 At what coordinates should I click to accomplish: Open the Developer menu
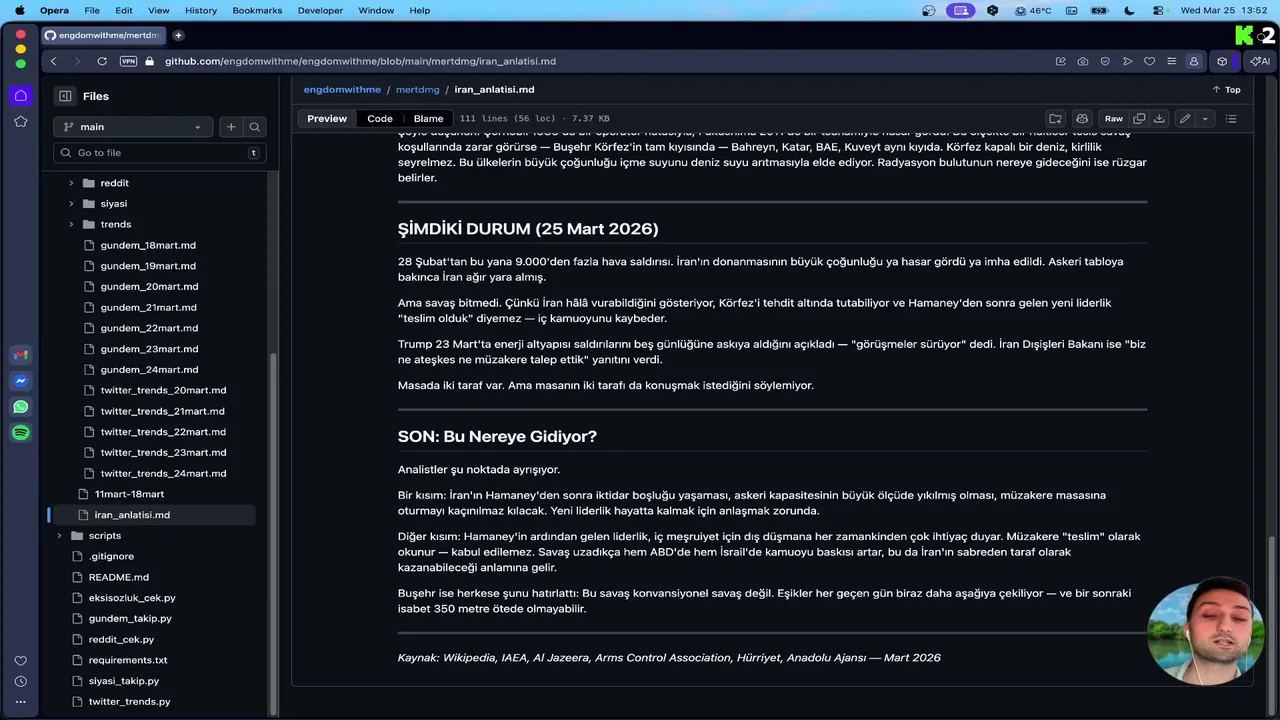pos(320,10)
